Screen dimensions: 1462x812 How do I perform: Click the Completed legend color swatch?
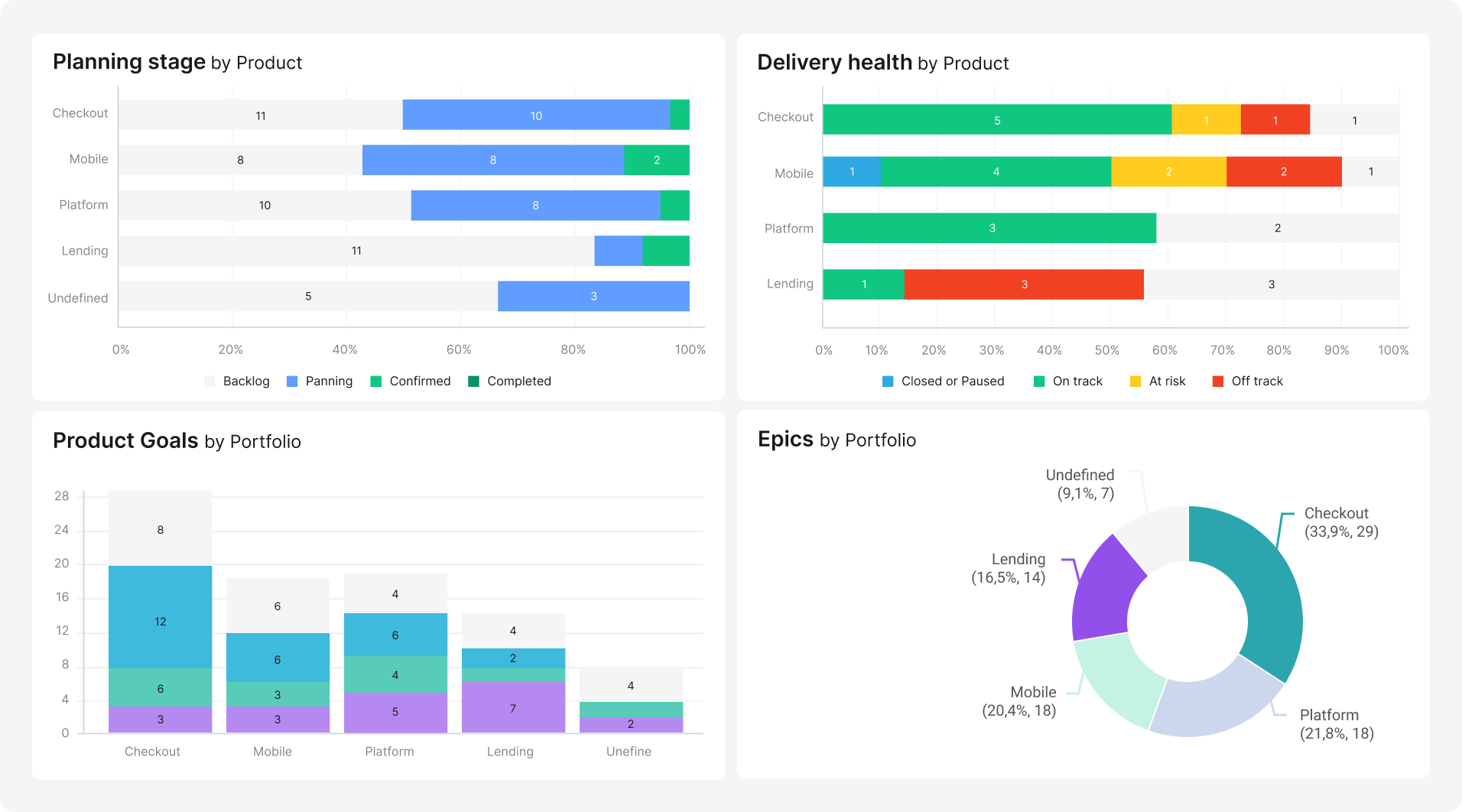[x=473, y=382]
